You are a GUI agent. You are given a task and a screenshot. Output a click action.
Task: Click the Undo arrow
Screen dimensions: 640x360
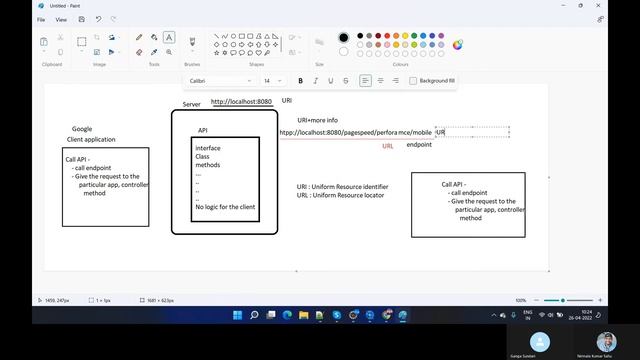(98, 19)
